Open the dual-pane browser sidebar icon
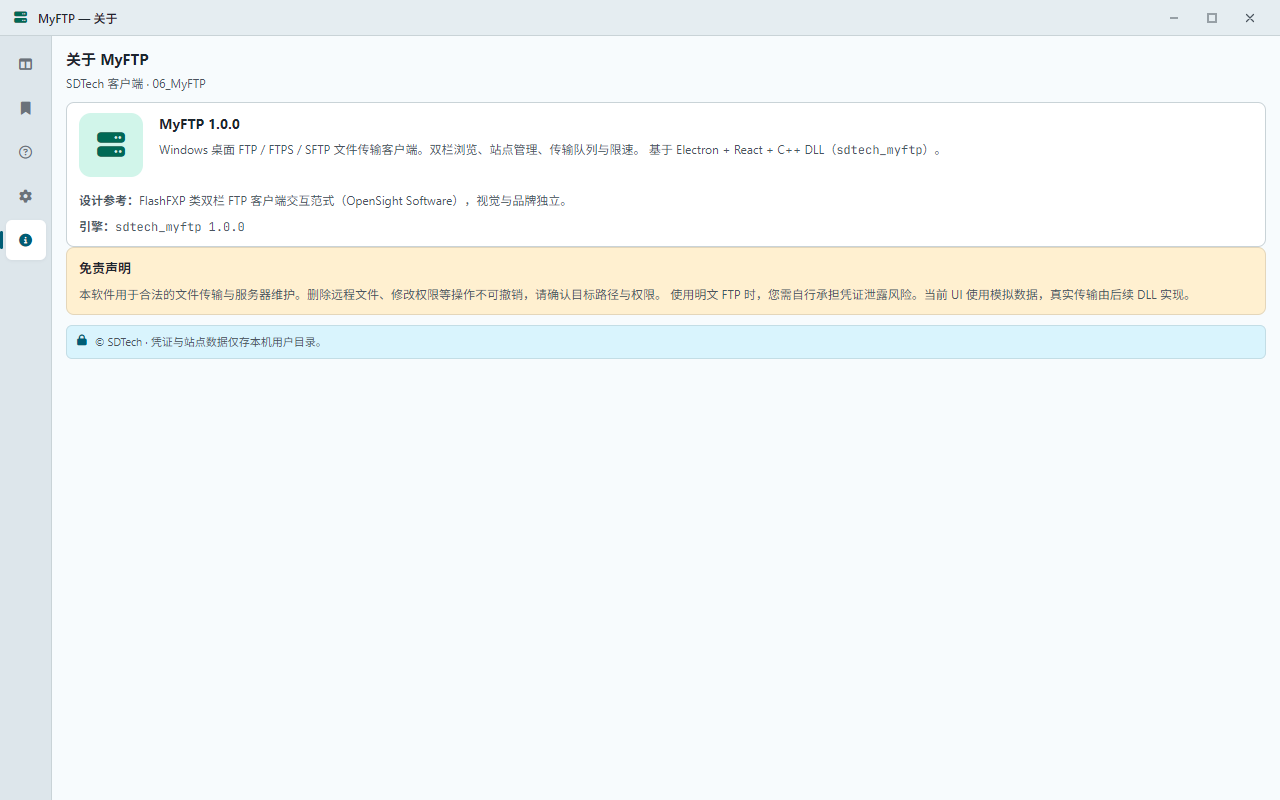The height and width of the screenshot is (800, 1280). (26, 64)
